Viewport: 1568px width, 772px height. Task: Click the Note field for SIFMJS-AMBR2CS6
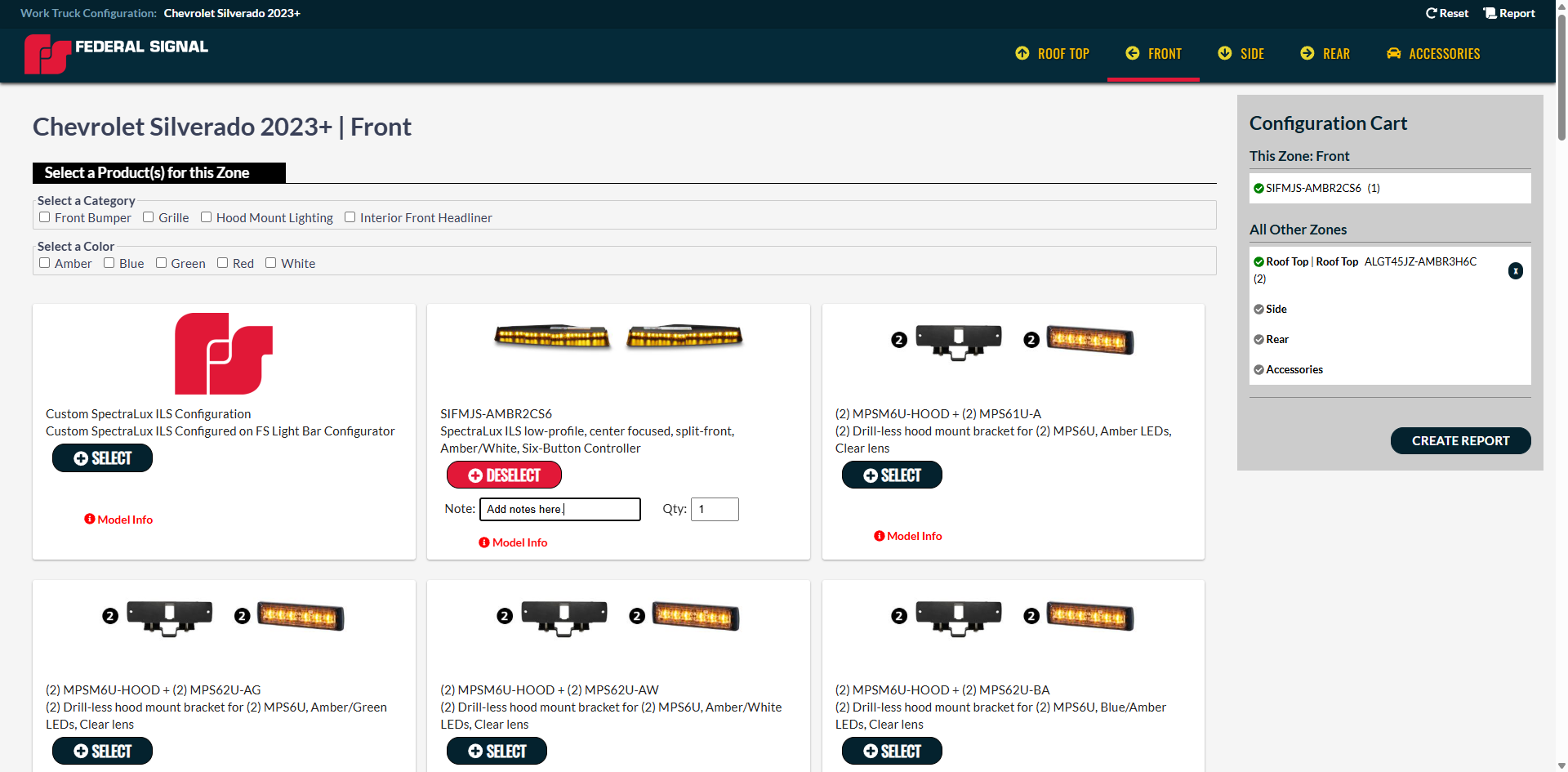pyautogui.click(x=560, y=509)
